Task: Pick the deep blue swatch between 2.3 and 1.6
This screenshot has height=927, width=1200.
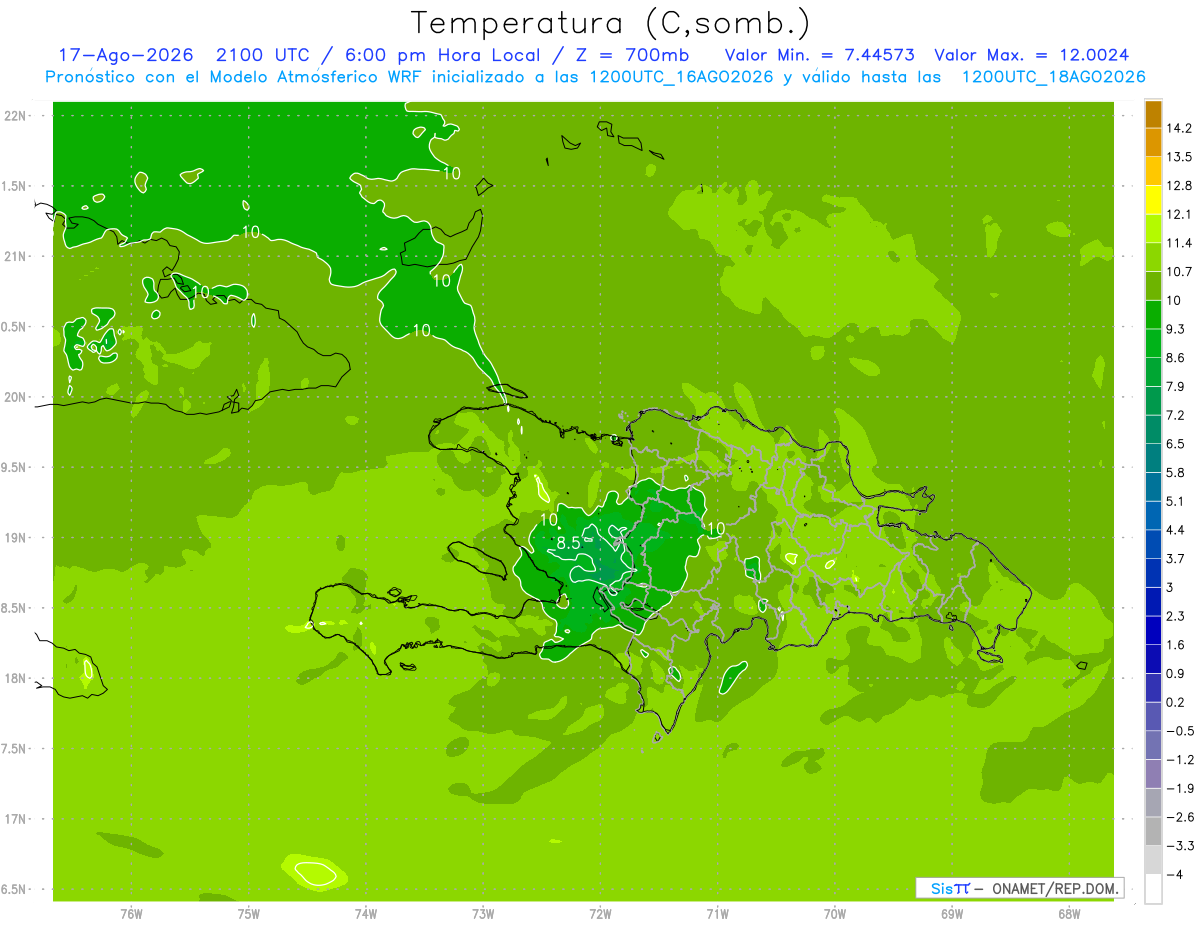Action: pyautogui.click(x=1154, y=630)
